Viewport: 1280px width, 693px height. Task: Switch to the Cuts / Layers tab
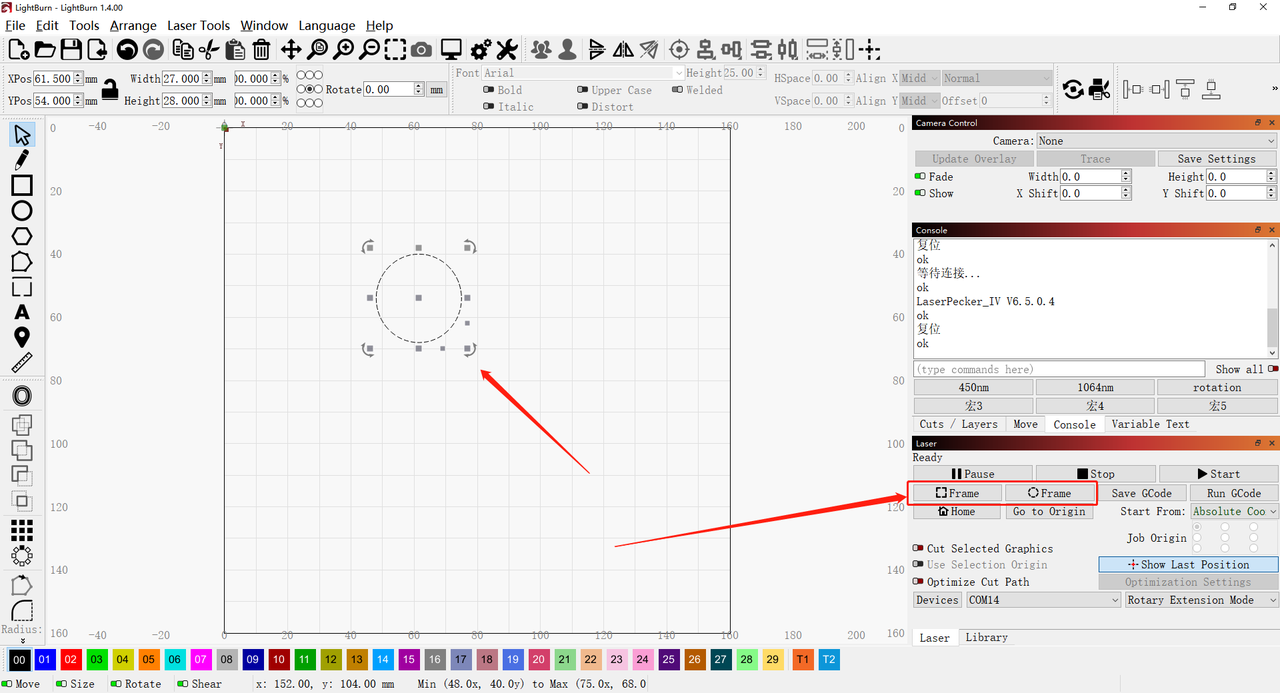point(958,424)
